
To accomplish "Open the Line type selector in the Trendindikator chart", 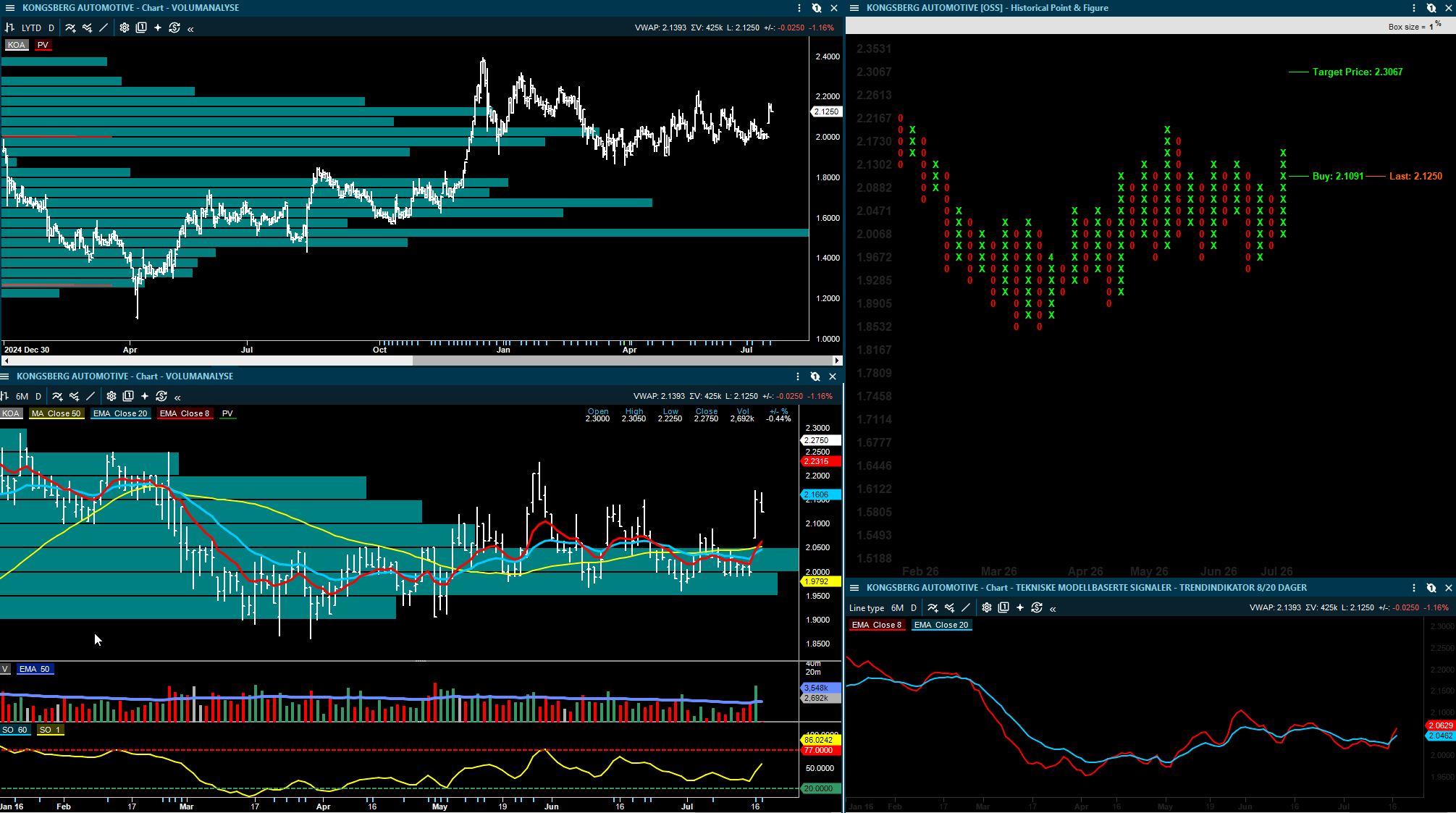I will 867,608.
